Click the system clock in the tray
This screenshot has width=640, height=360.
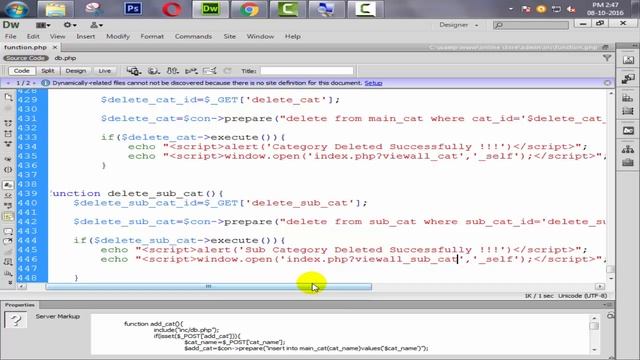(x=605, y=9)
